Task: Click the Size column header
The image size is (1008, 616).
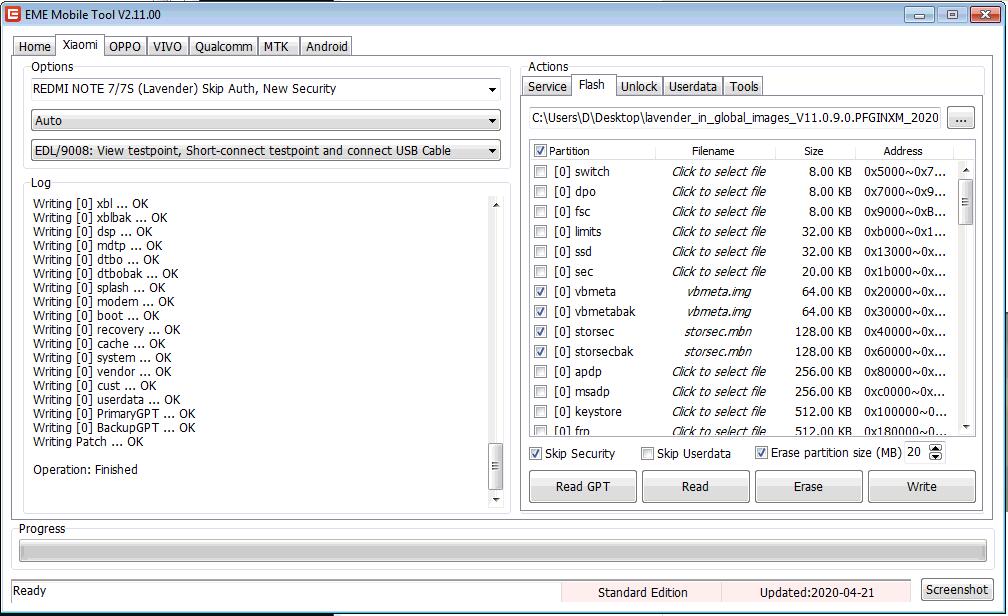Action: 814,151
